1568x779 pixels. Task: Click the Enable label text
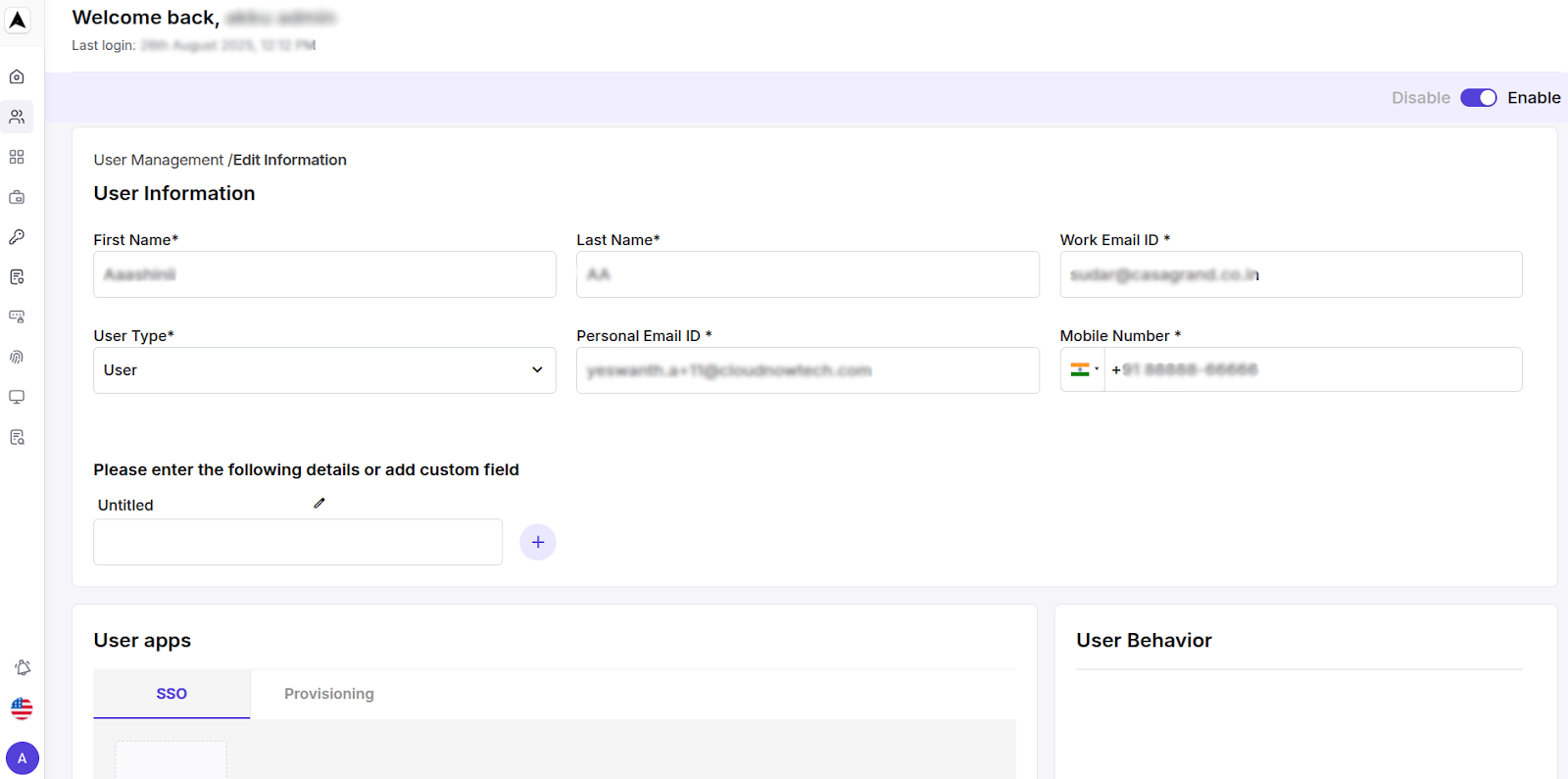(1534, 98)
